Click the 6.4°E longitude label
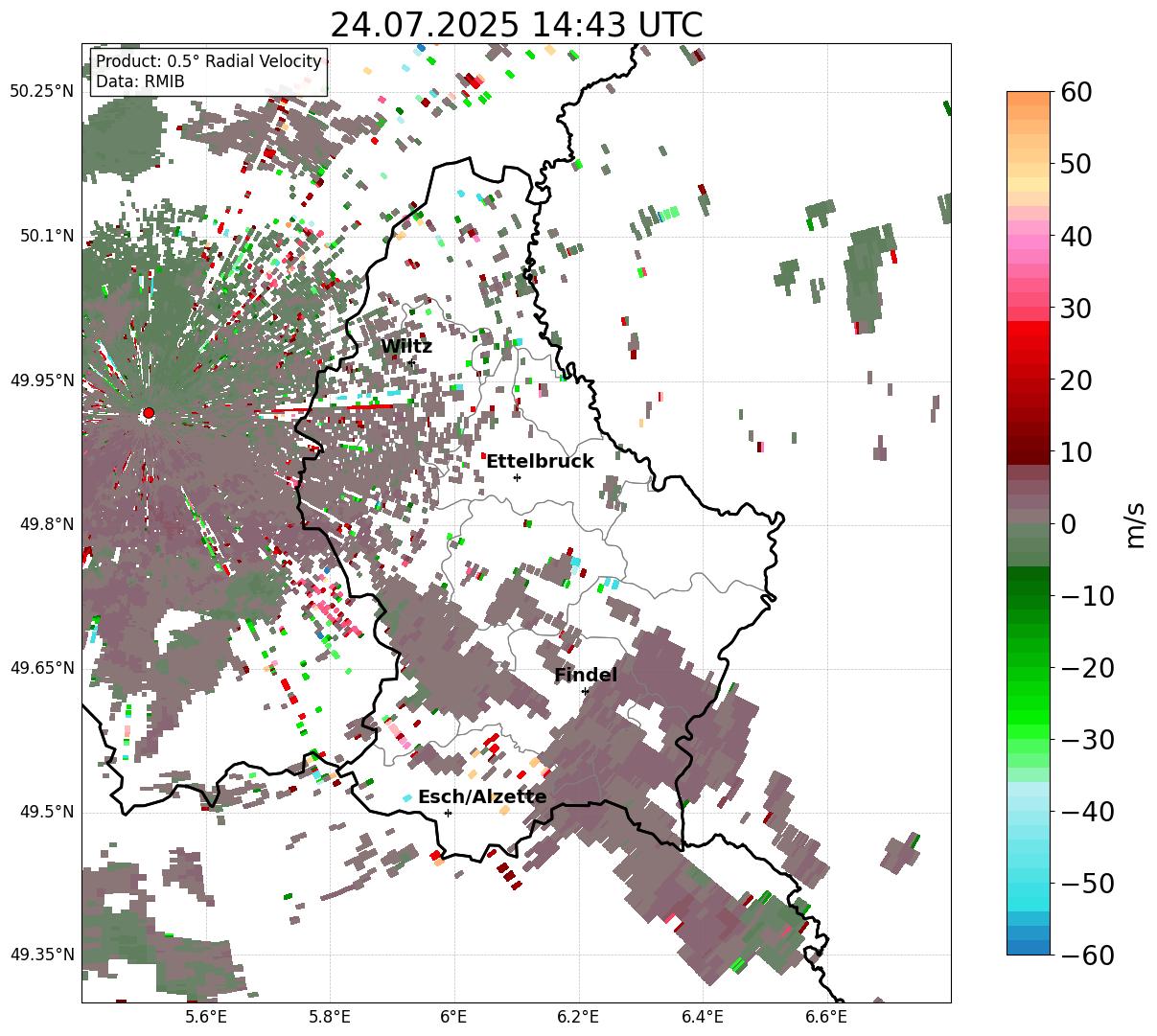This screenshot has height=1036, width=1157. click(702, 1017)
